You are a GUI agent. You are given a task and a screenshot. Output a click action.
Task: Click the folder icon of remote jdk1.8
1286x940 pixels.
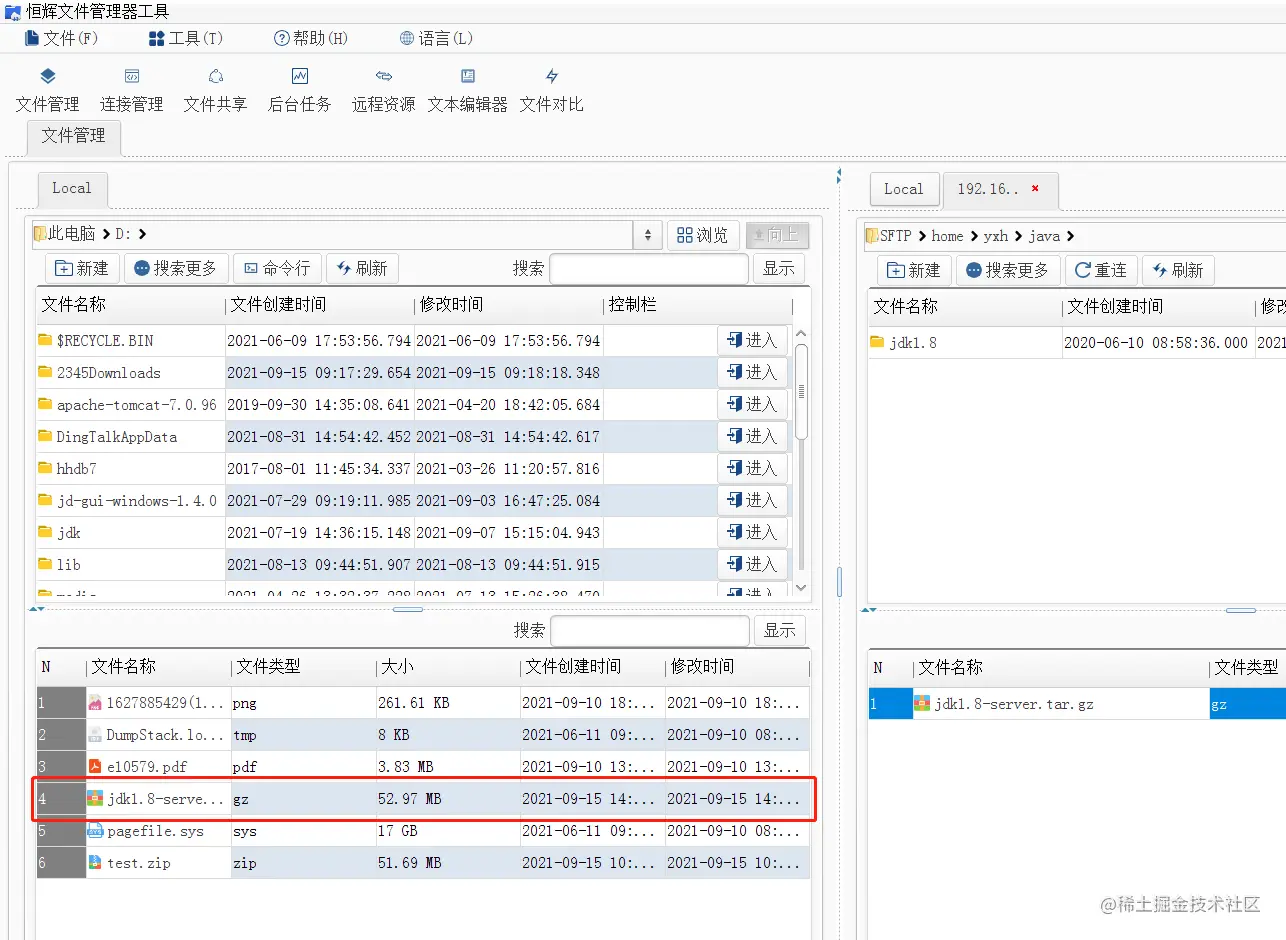coord(877,342)
